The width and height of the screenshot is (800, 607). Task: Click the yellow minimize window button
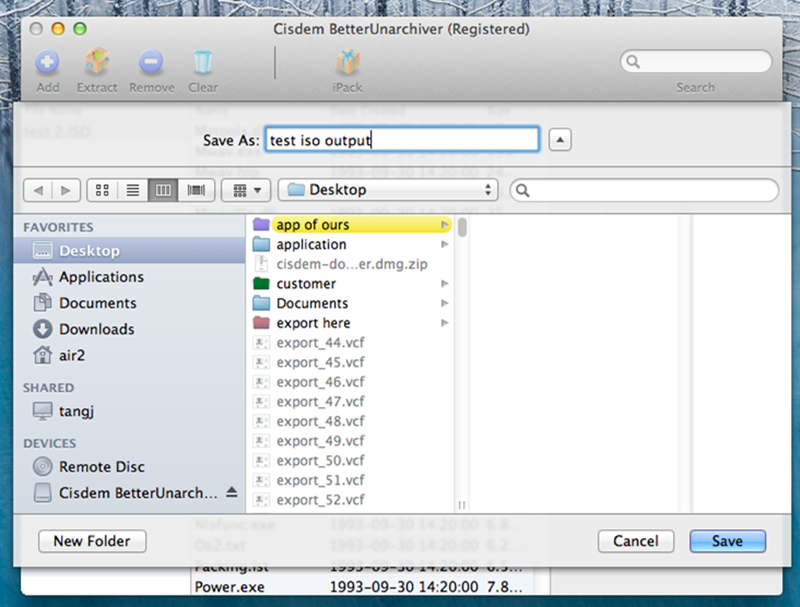(x=58, y=29)
